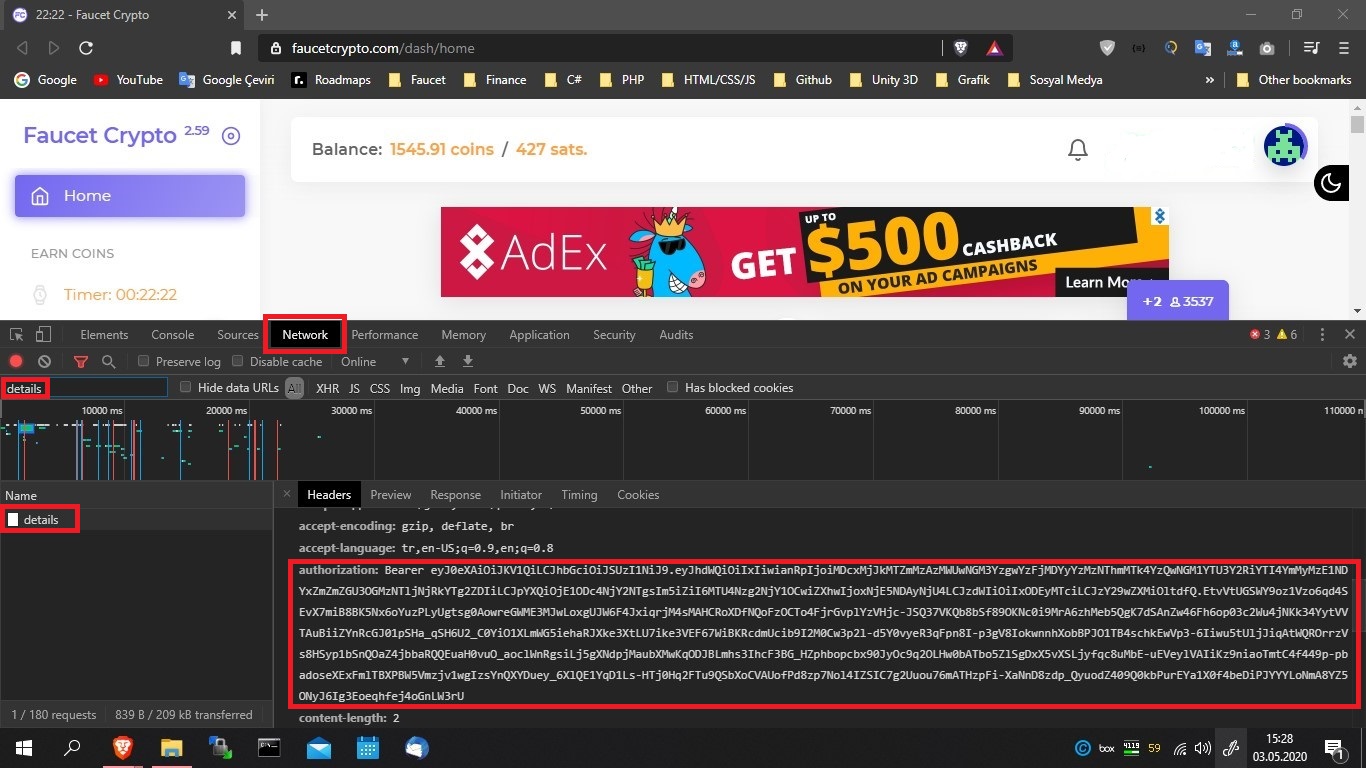Viewport: 1366px width, 768px height.
Task: Open the browser main menu icon
Action: coord(1343,48)
